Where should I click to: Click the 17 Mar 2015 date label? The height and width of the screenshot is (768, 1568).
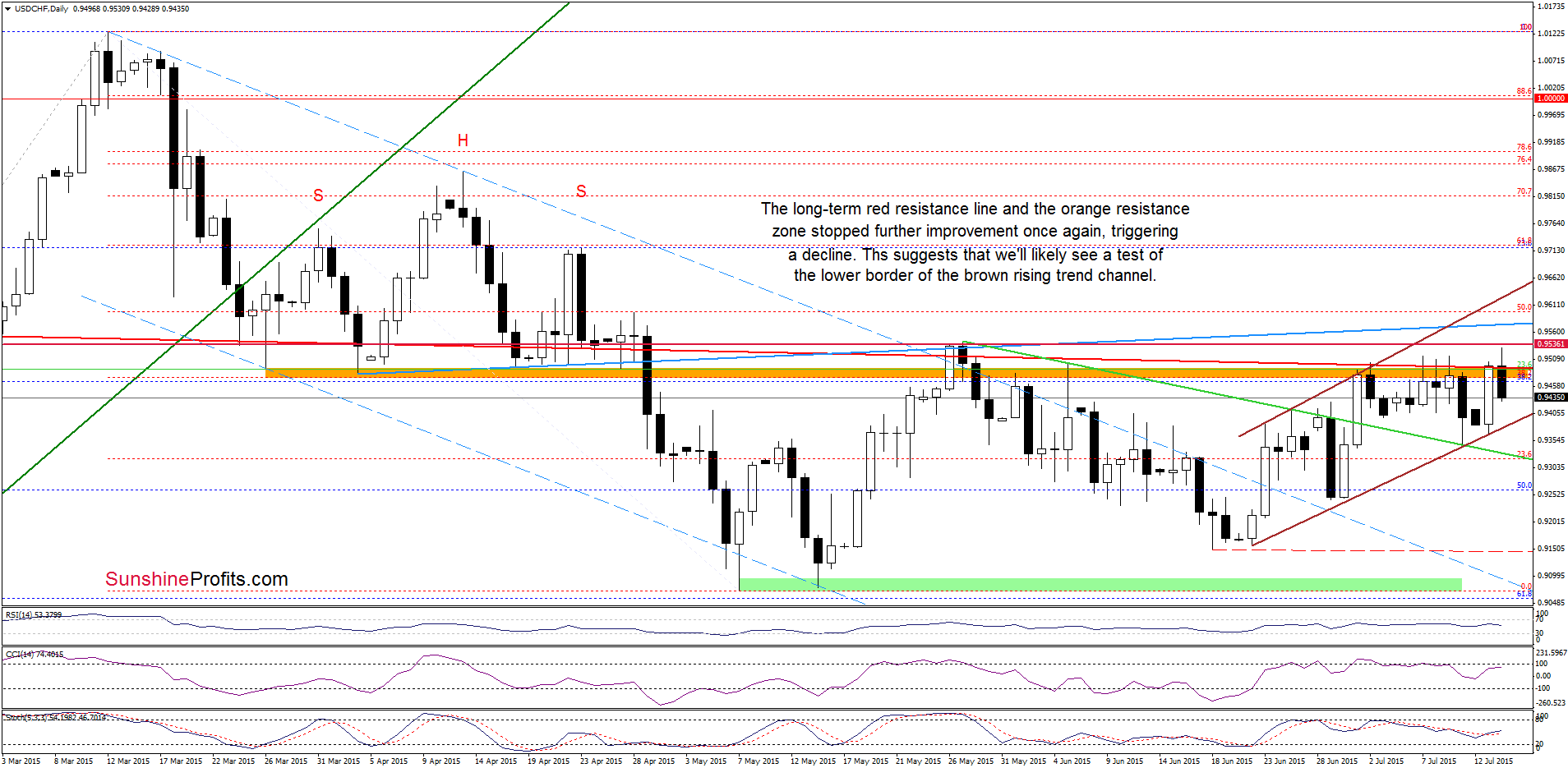point(181,761)
